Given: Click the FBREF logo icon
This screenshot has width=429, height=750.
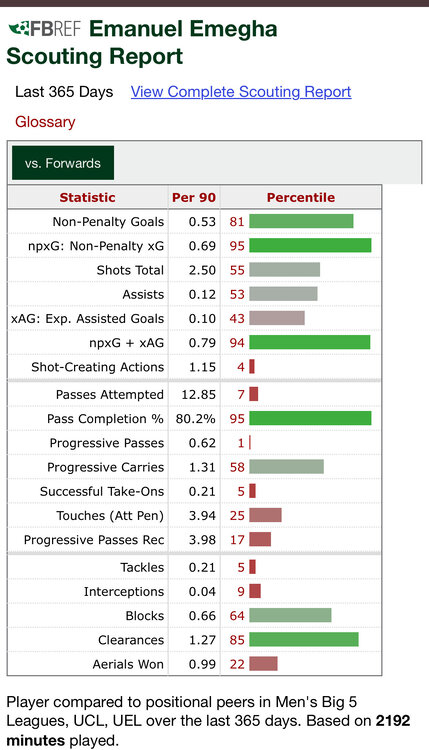Looking at the screenshot, I should pos(44,29).
